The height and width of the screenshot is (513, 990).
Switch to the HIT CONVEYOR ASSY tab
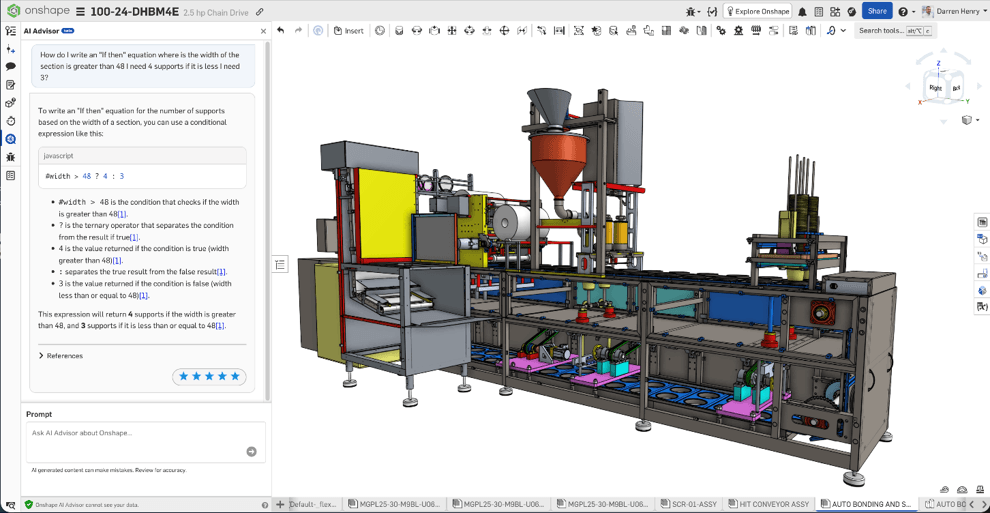768,504
